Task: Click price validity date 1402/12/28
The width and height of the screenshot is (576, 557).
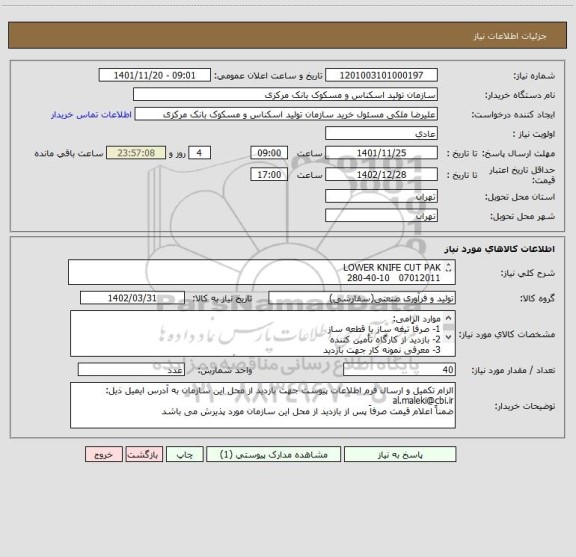Action: [x=381, y=174]
